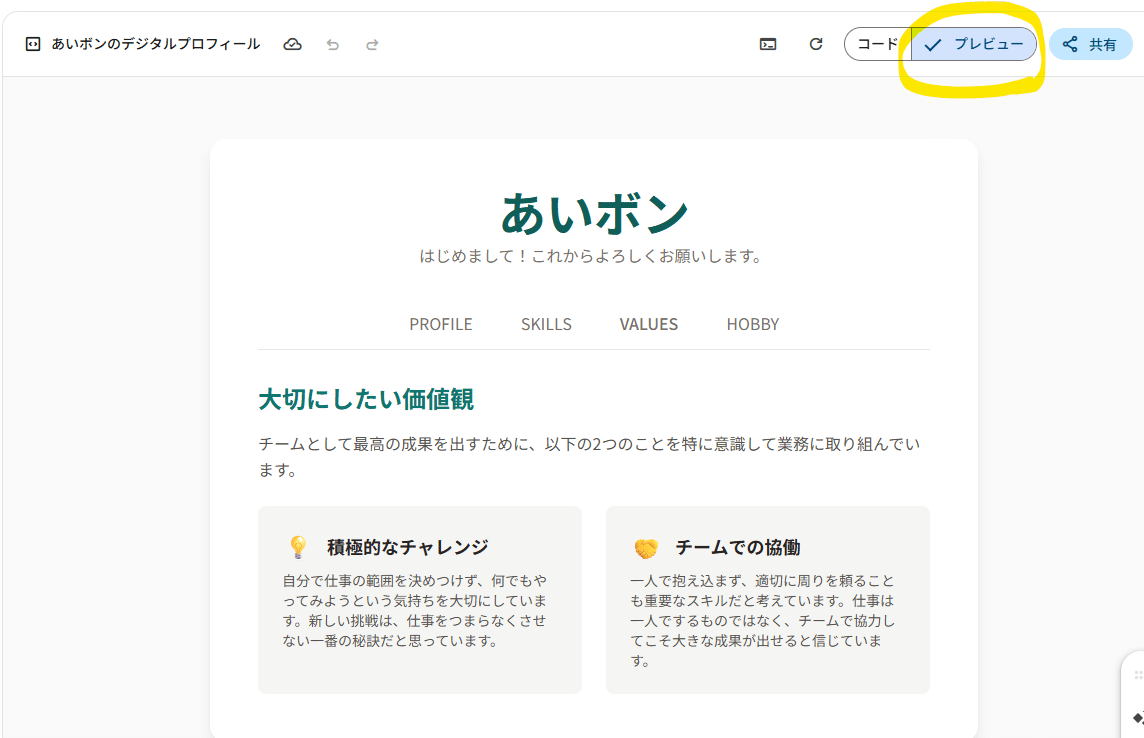Switch to the SKILLS tab
Screen dimensions: 1144x738
pos(546,324)
